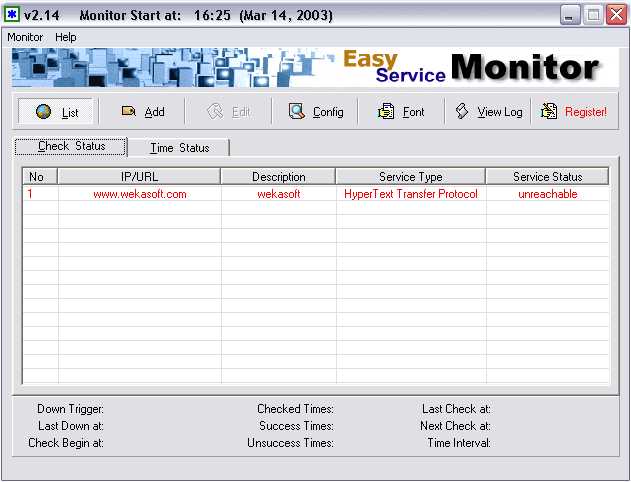Switch to the Time Status tab
This screenshot has width=631, height=482.
point(179,148)
